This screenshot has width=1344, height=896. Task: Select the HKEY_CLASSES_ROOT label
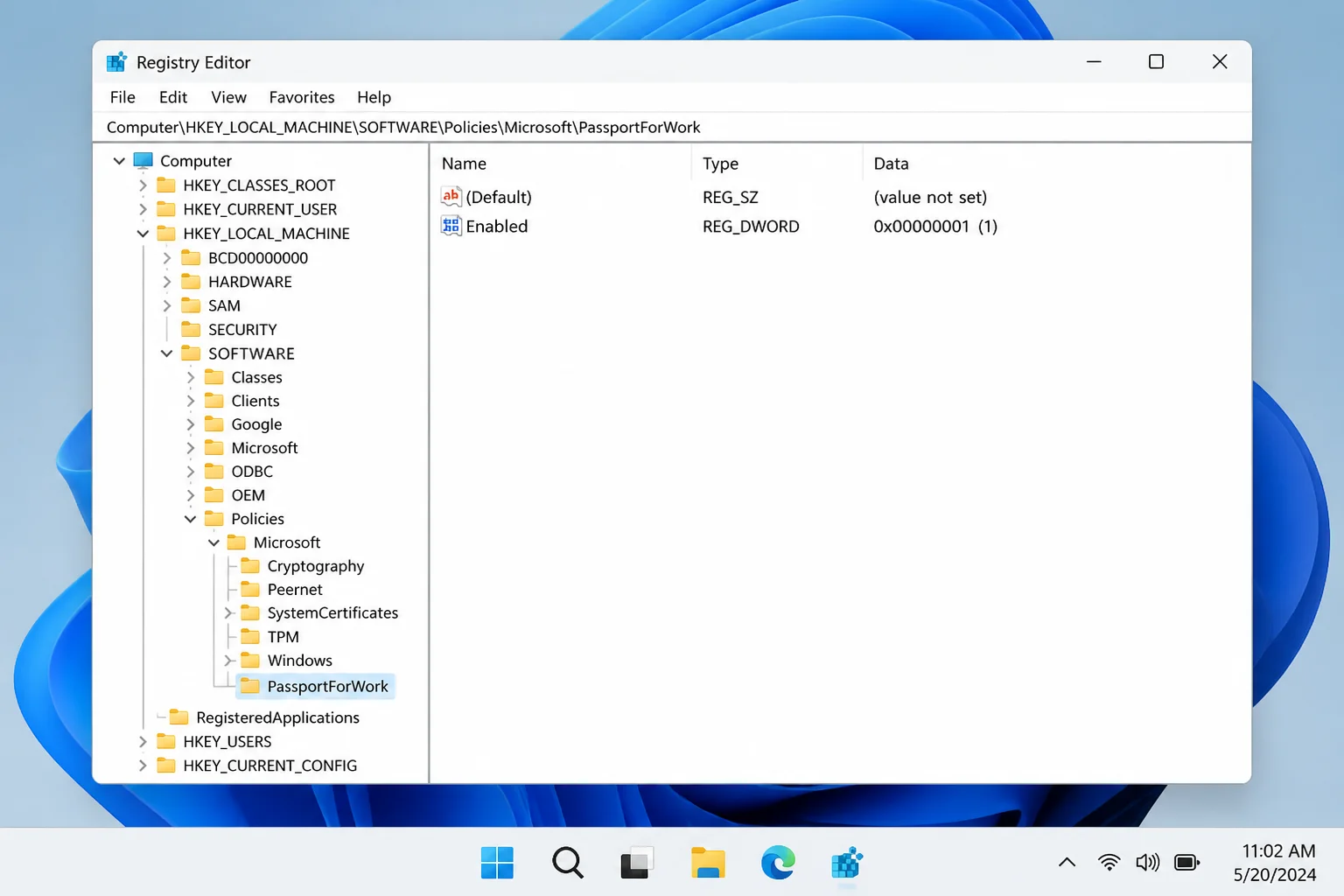point(259,185)
